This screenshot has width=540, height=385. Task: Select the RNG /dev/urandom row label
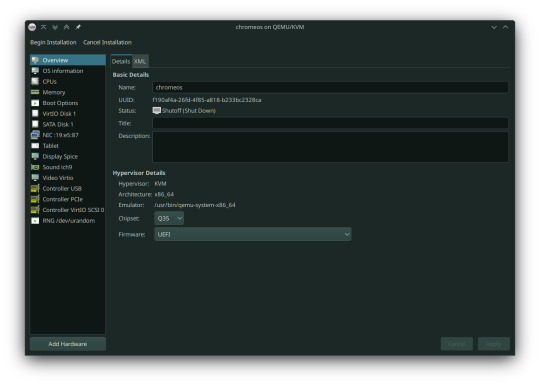point(69,220)
